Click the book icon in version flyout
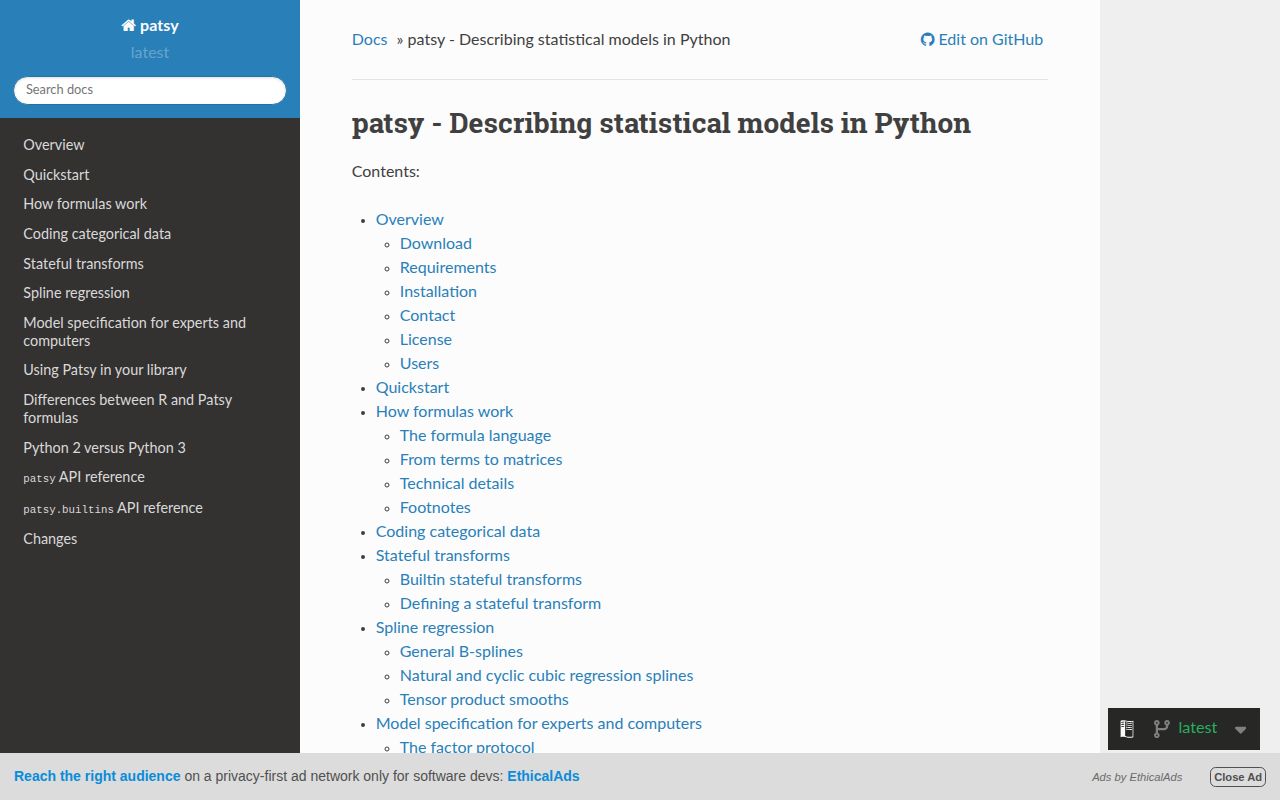This screenshot has height=800, width=1280. [x=1127, y=729]
